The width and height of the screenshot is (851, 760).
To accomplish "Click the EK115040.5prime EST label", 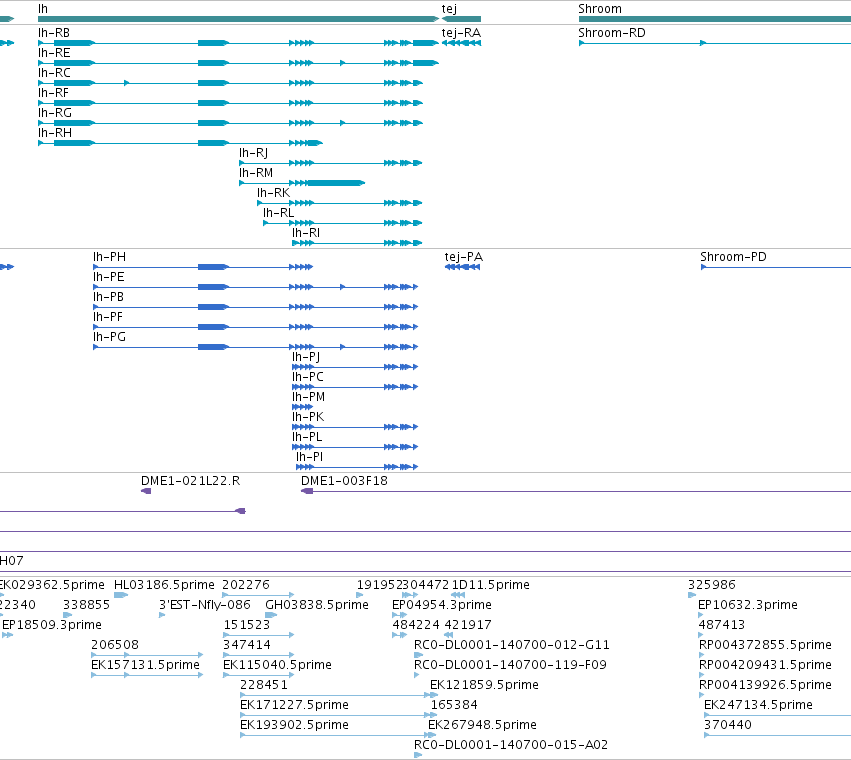I will point(277,665).
